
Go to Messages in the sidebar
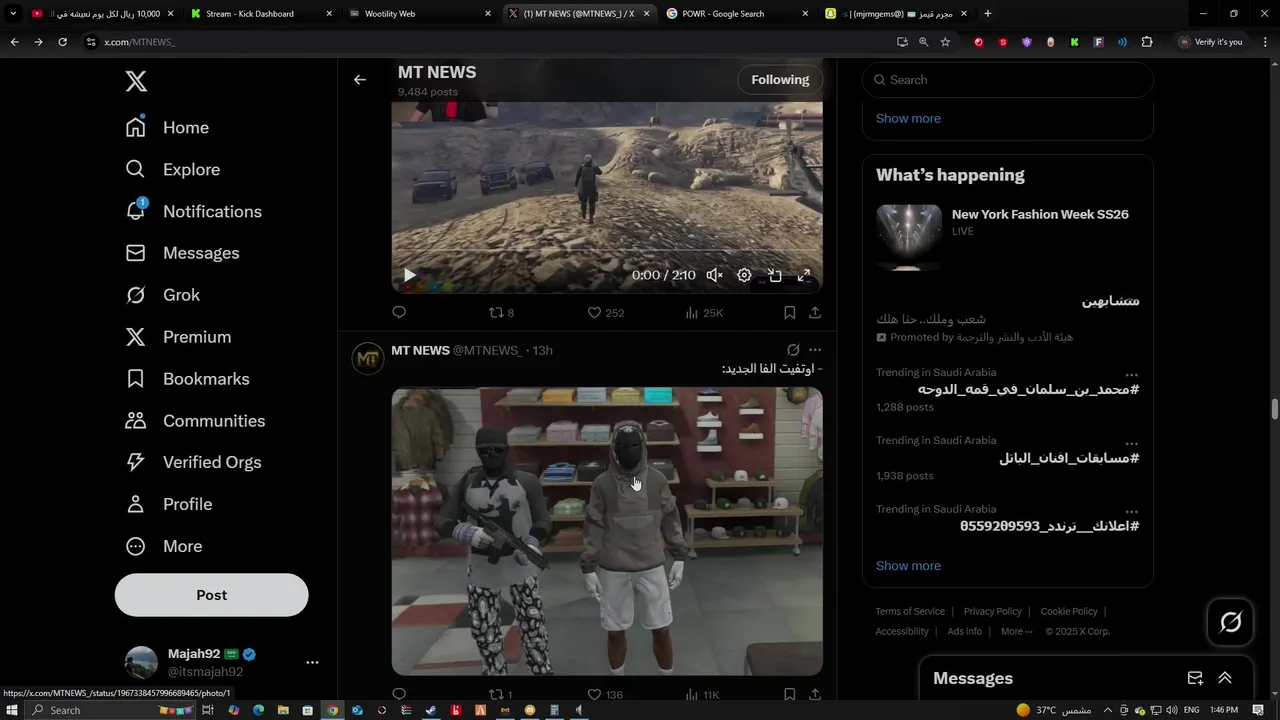coord(182,253)
